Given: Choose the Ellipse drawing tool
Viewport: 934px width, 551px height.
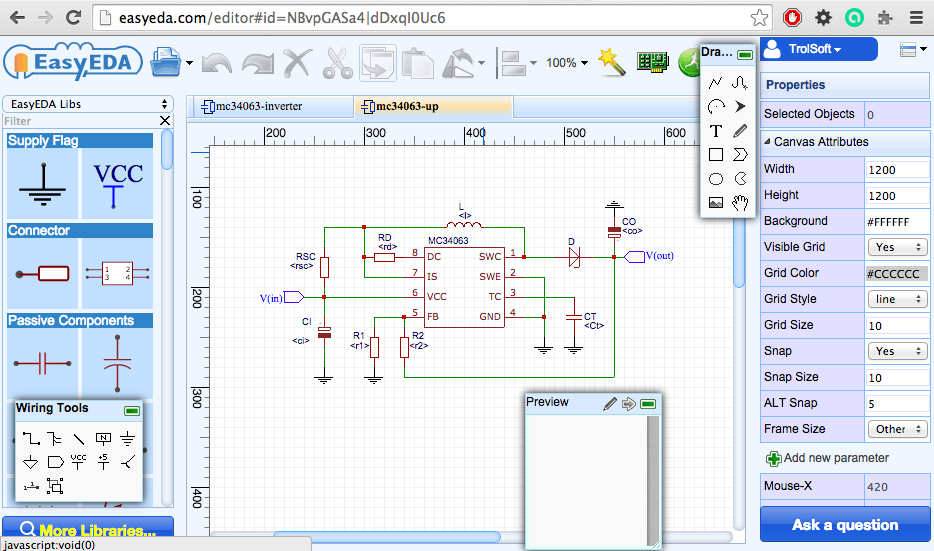Looking at the screenshot, I should pyautogui.click(x=715, y=179).
